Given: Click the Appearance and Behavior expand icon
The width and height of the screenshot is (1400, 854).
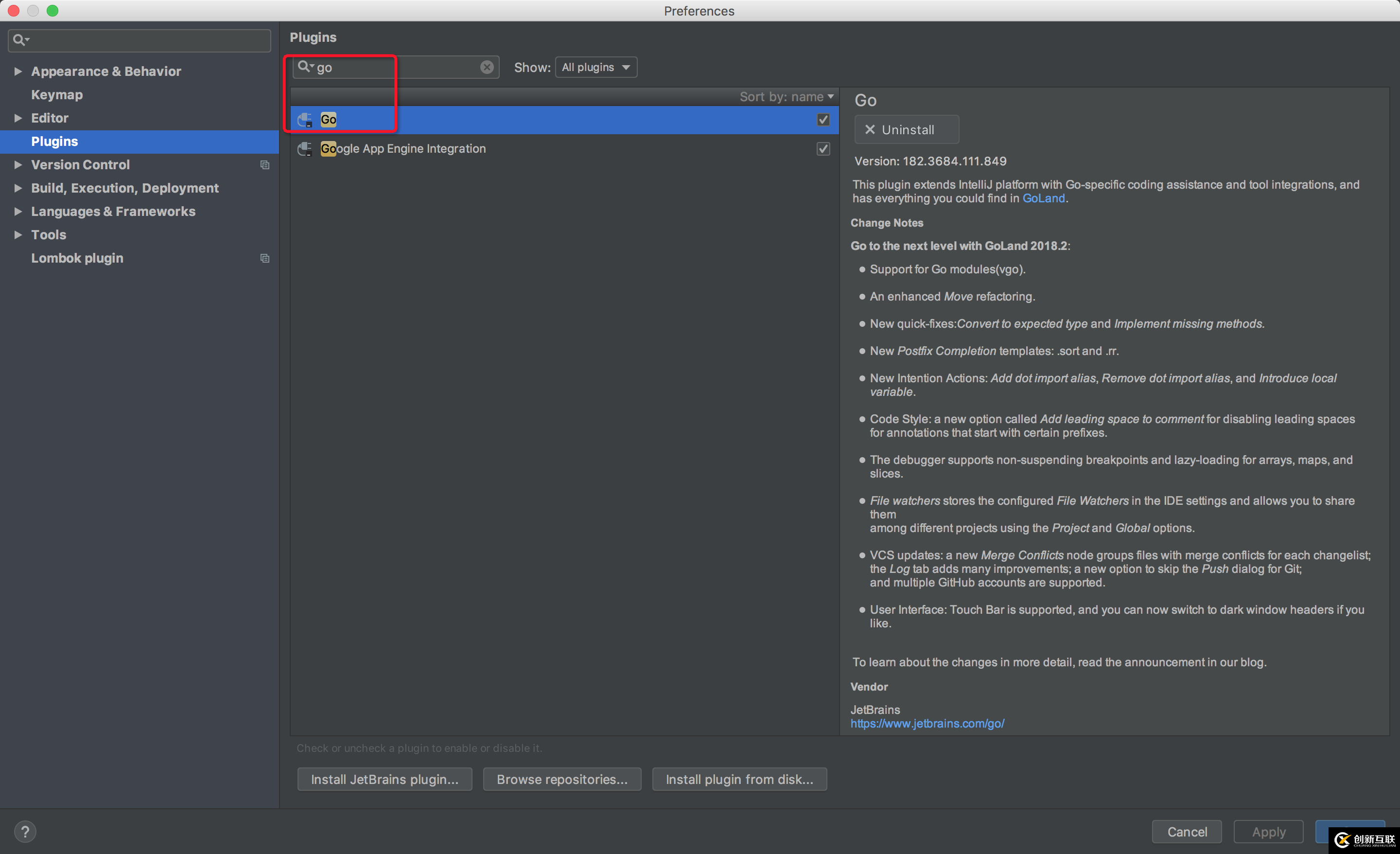Looking at the screenshot, I should (18, 70).
